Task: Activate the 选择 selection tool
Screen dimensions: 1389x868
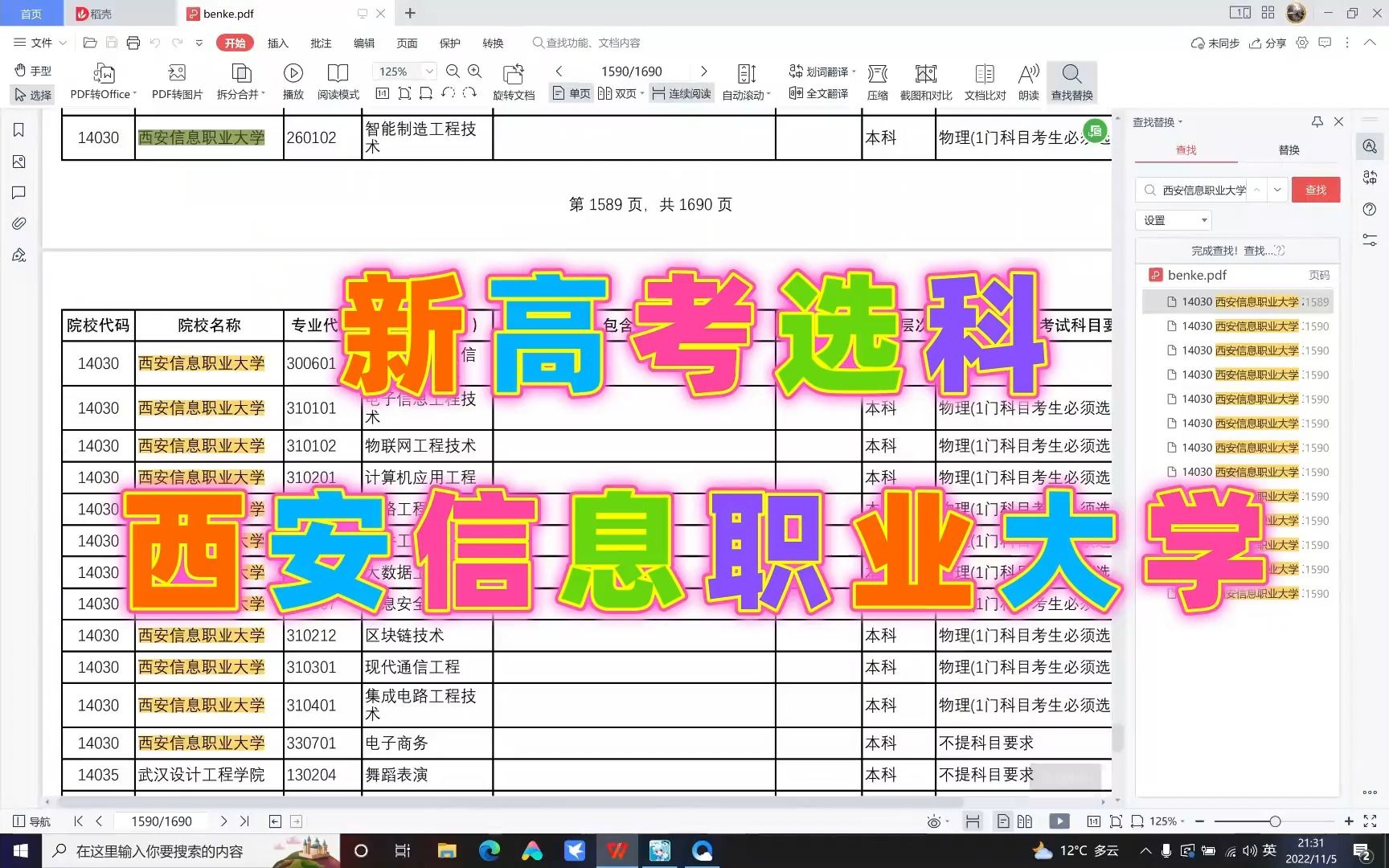Action: [x=33, y=95]
